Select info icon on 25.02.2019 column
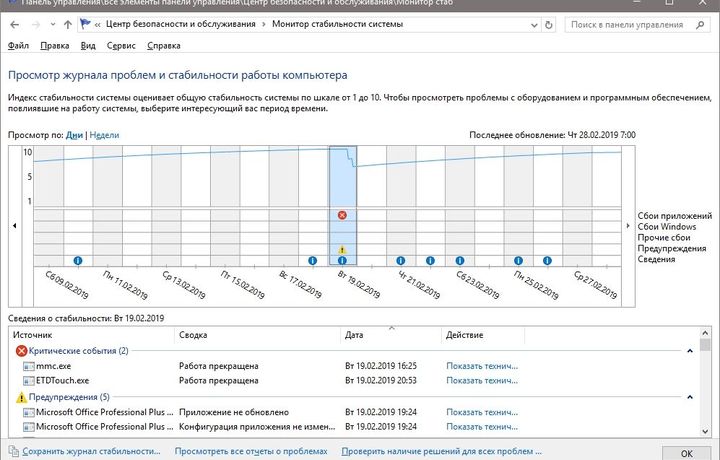 518,260
